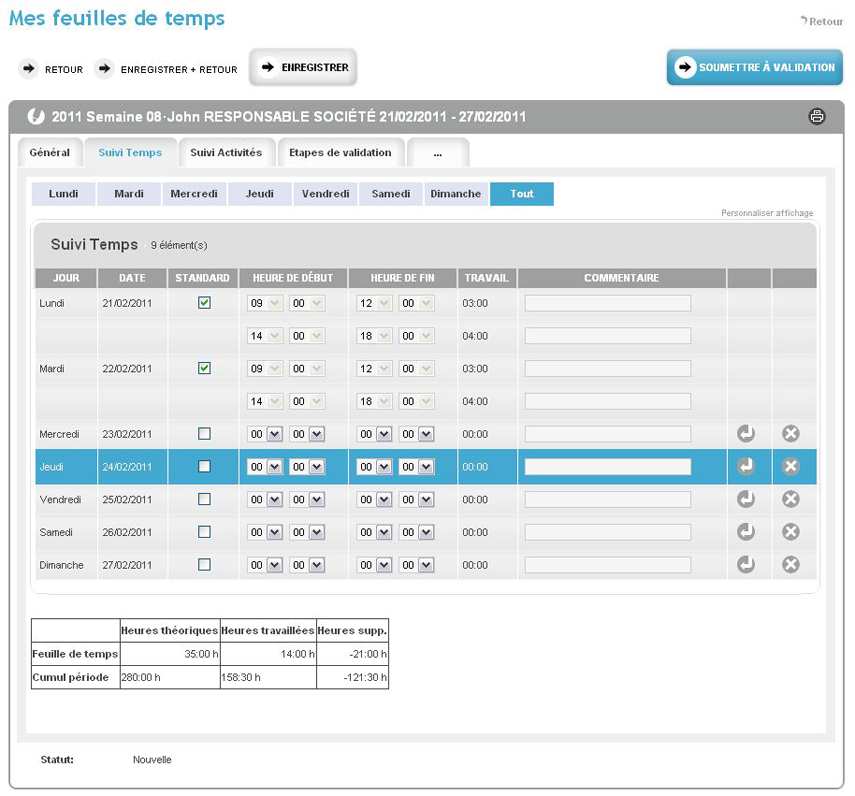
Task: Open the '...' more tab
Action: pos(438,153)
